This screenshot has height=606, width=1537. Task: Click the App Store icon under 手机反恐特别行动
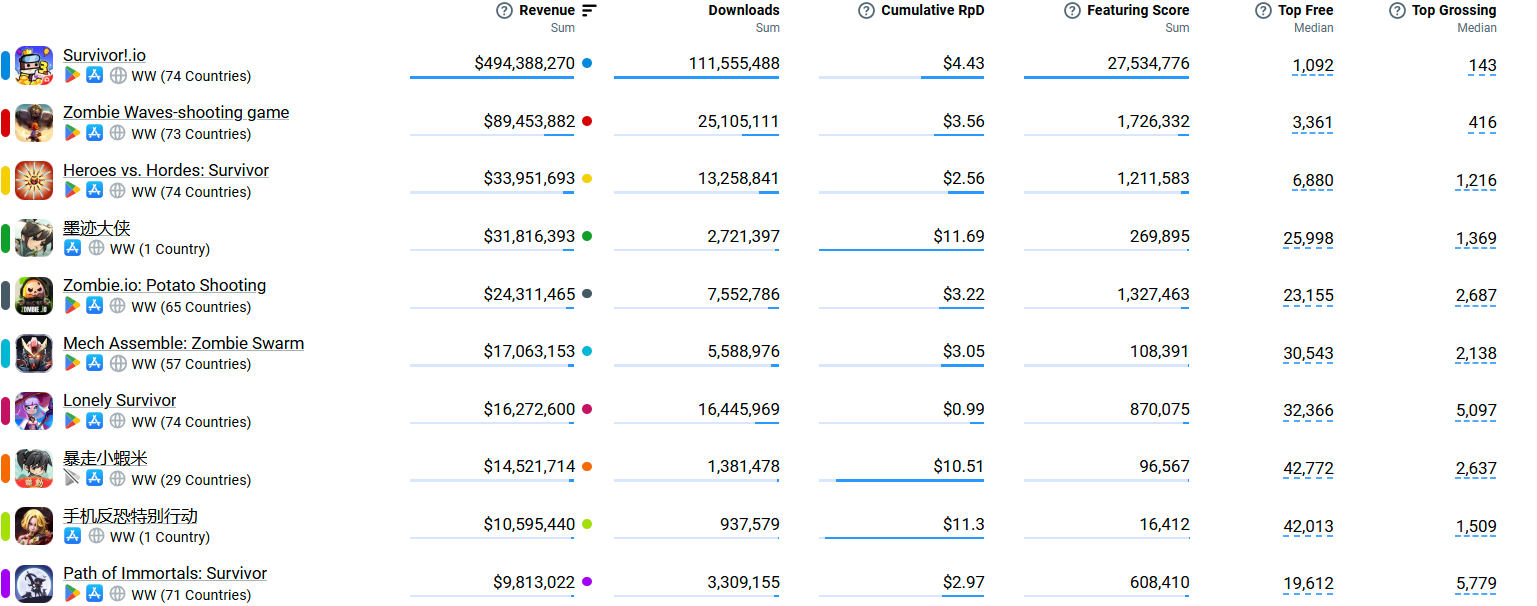coord(72,536)
